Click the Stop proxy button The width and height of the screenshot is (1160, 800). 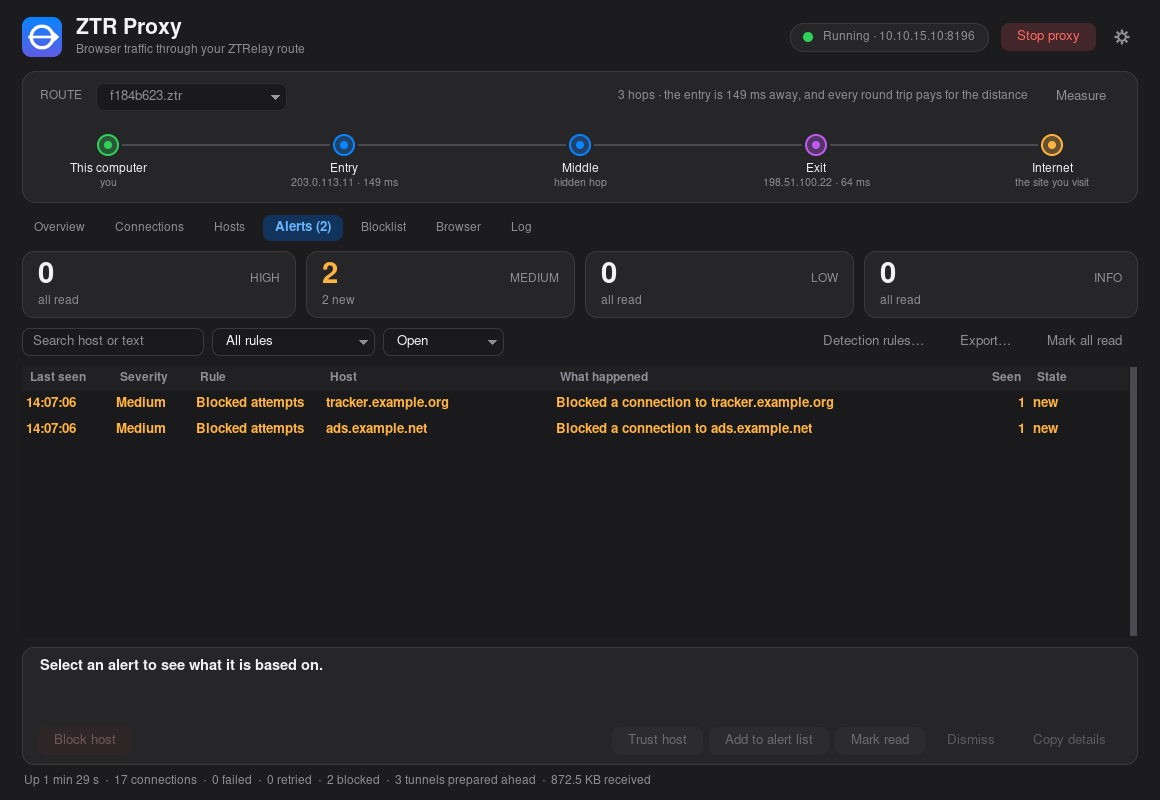(1048, 36)
